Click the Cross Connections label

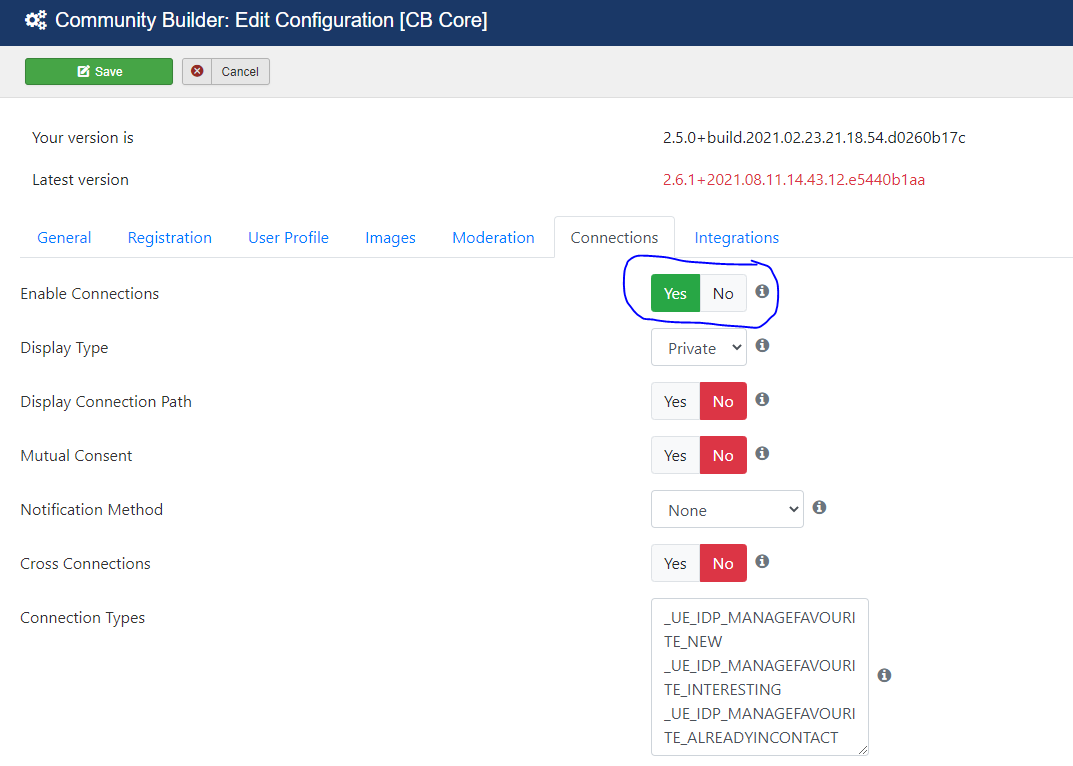tap(86, 564)
